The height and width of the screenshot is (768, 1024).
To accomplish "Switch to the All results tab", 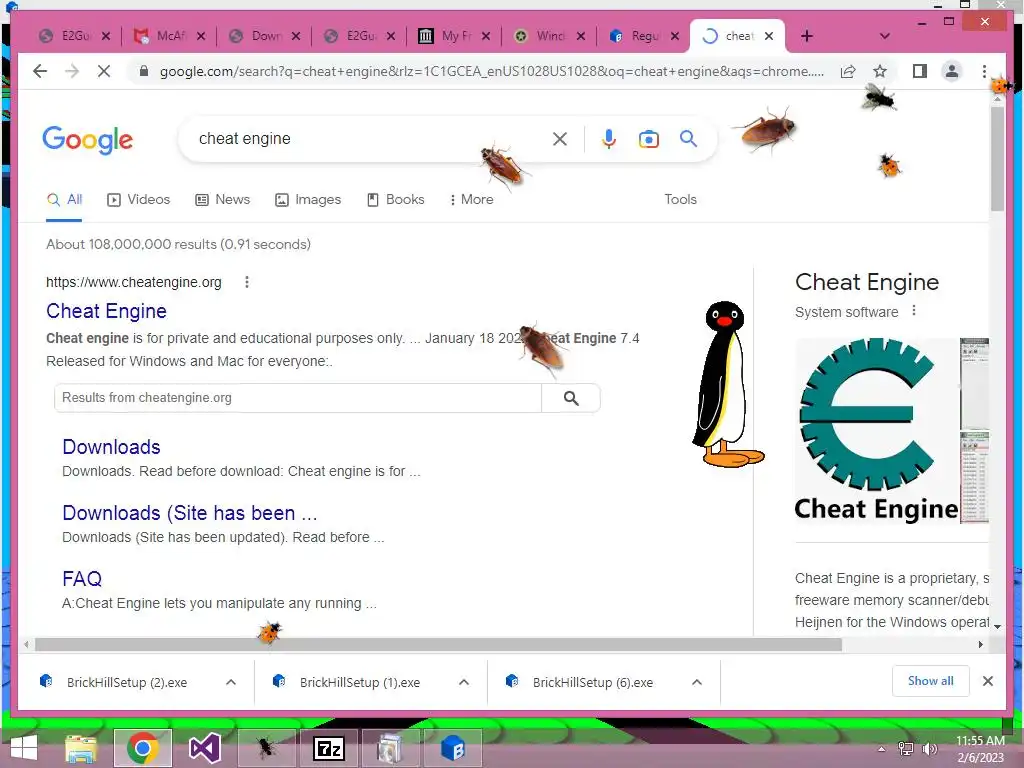I will [64, 200].
